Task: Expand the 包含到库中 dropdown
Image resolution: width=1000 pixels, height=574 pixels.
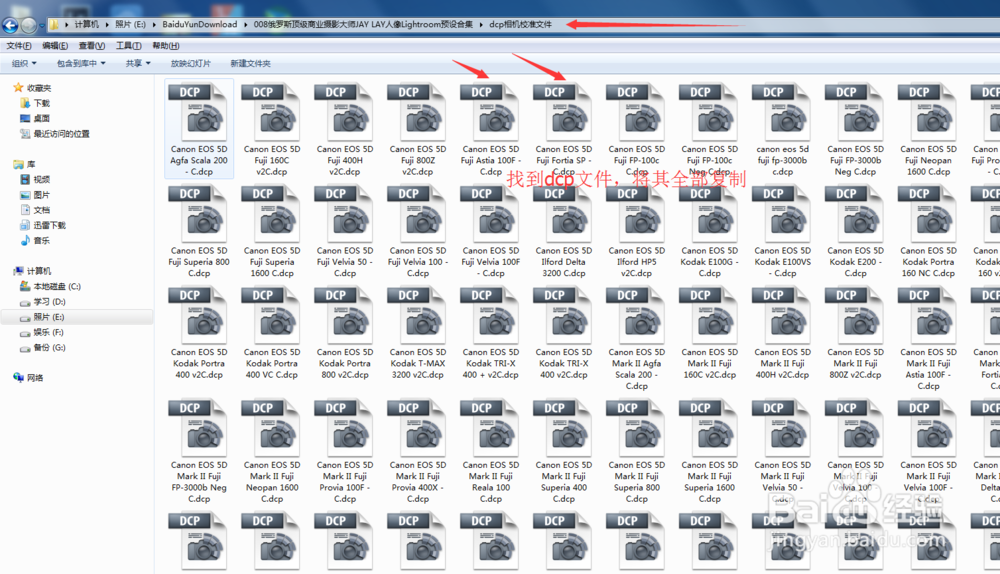Action: [x=81, y=63]
